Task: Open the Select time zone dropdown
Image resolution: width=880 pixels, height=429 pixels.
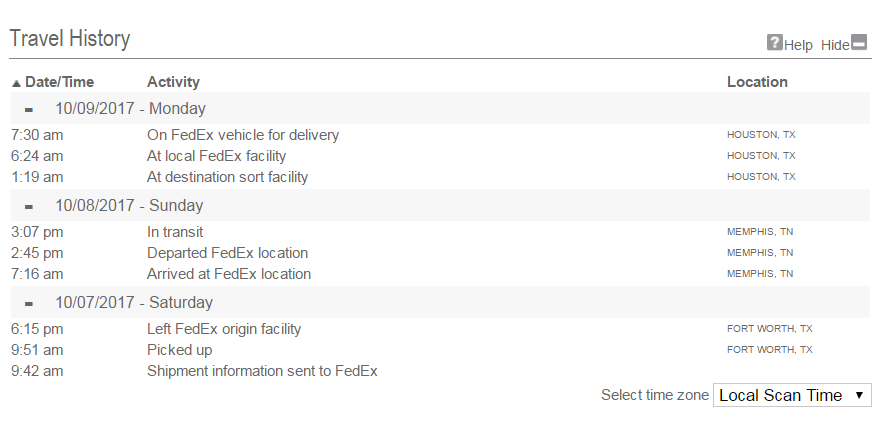Action: tap(792, 395)
